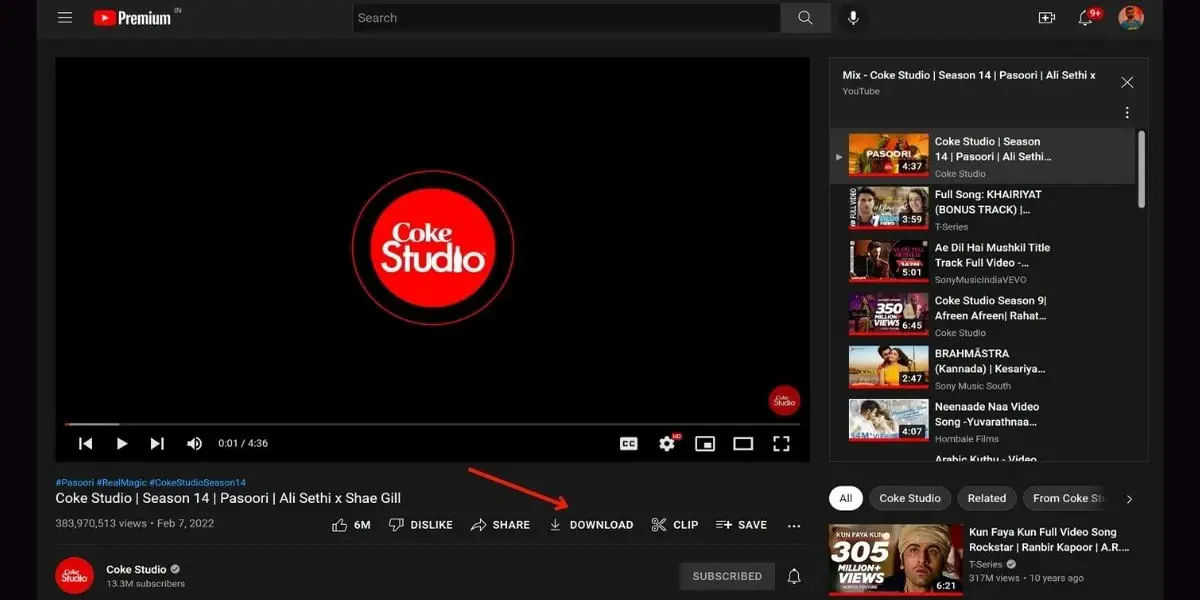1200x600 pixels.
Task: Enter fullscreen with the fullscreen icon
Action: [x=781, y=443]
